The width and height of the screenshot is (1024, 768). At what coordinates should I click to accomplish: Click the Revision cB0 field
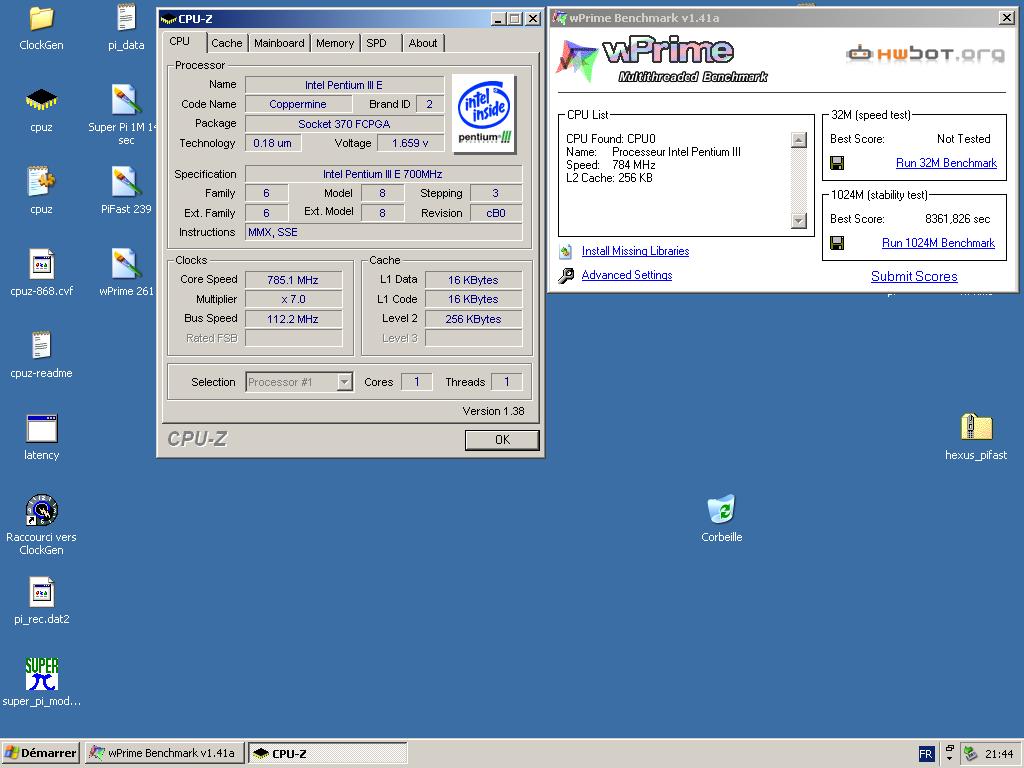click(x=496, y=213)
